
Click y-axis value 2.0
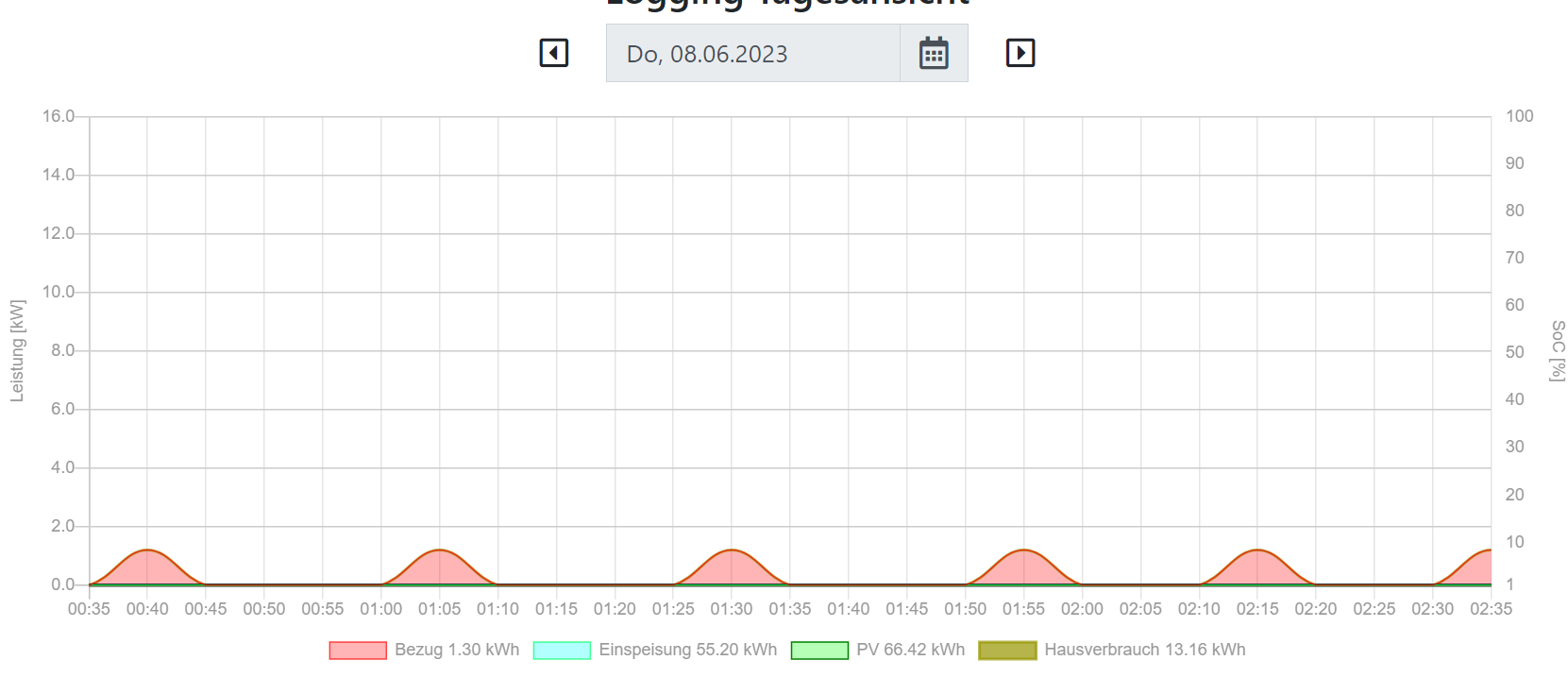pyautogui.click(x=63, y=526)
